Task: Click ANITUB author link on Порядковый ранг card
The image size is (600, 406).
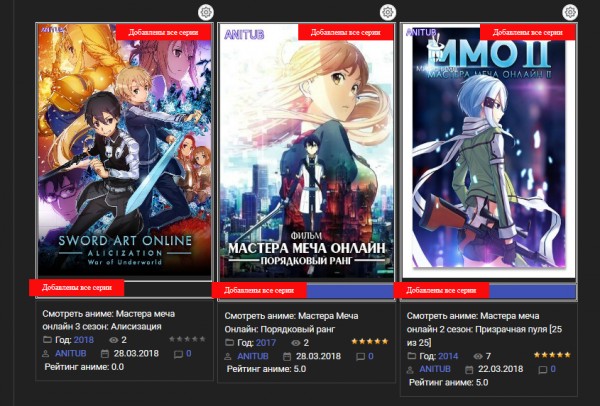Action: 253,356
